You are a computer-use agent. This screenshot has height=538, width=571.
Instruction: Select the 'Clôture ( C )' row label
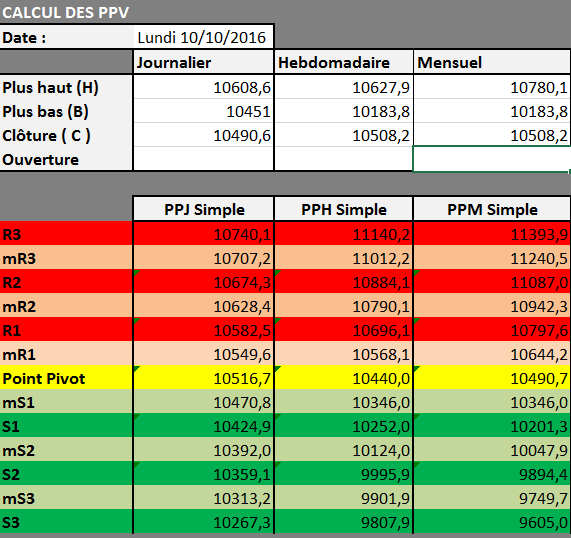[x=66, y=135]
